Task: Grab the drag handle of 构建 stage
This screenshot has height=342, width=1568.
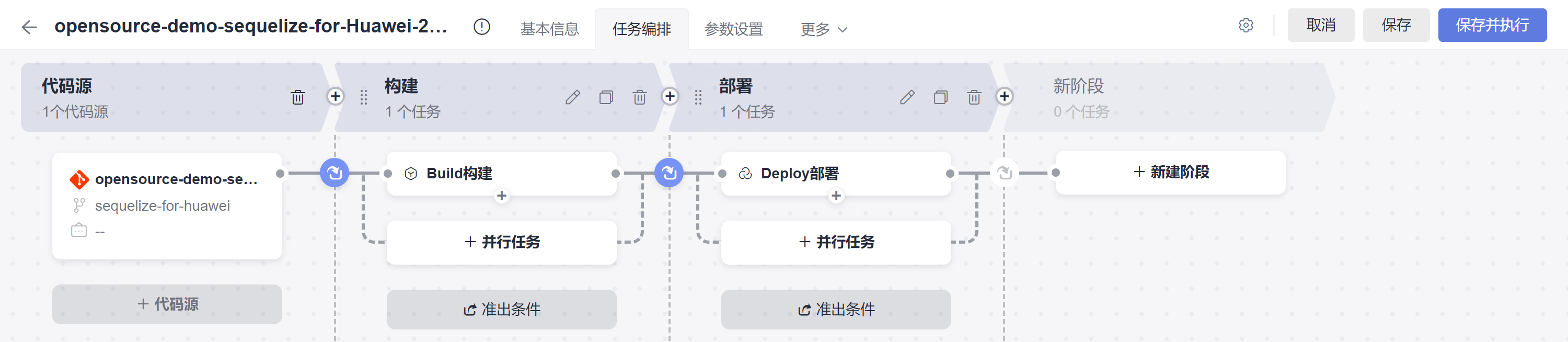Action: tap(363, 97)
